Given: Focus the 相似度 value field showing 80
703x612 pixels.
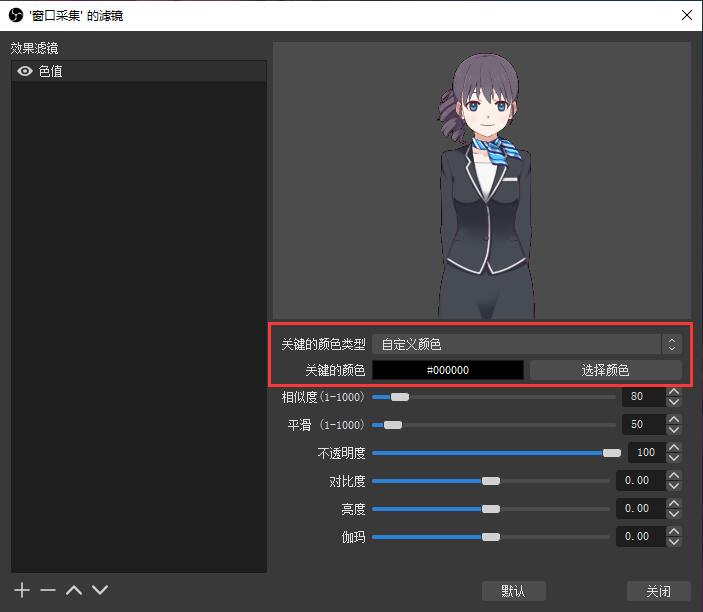Looking at the screenshot, I should 643,396.
